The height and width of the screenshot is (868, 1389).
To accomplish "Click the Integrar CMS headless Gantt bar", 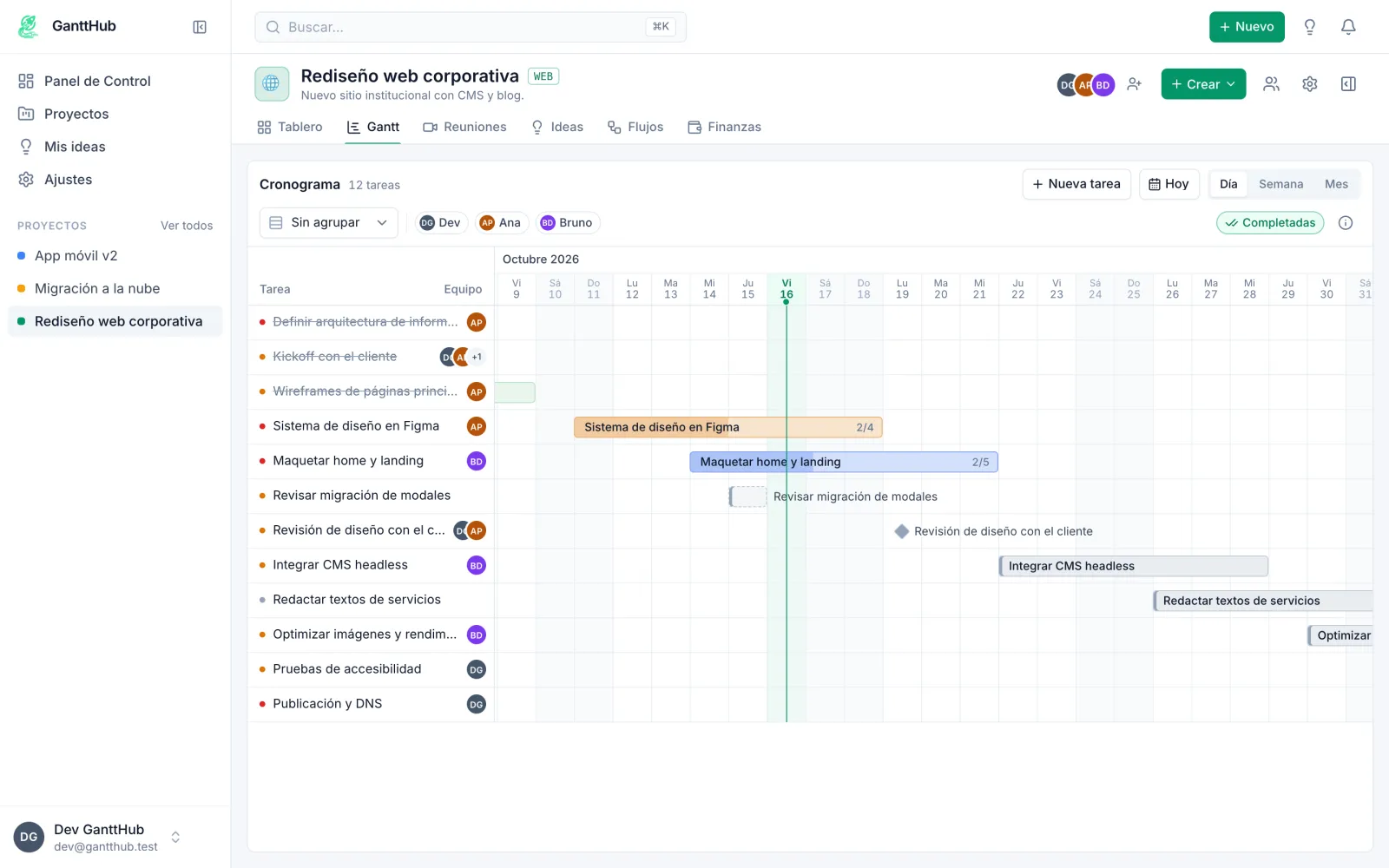I will point(1133,566).
